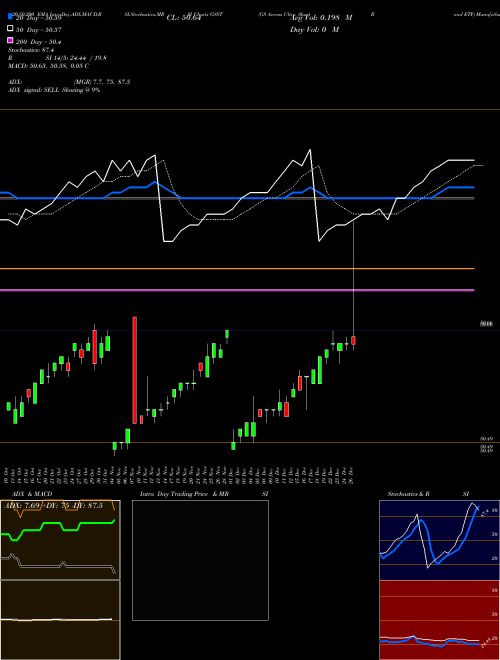Click the CL: 50.64 closing price text
500x660 pixels.
pyautogui.click(x=184, y=18)
